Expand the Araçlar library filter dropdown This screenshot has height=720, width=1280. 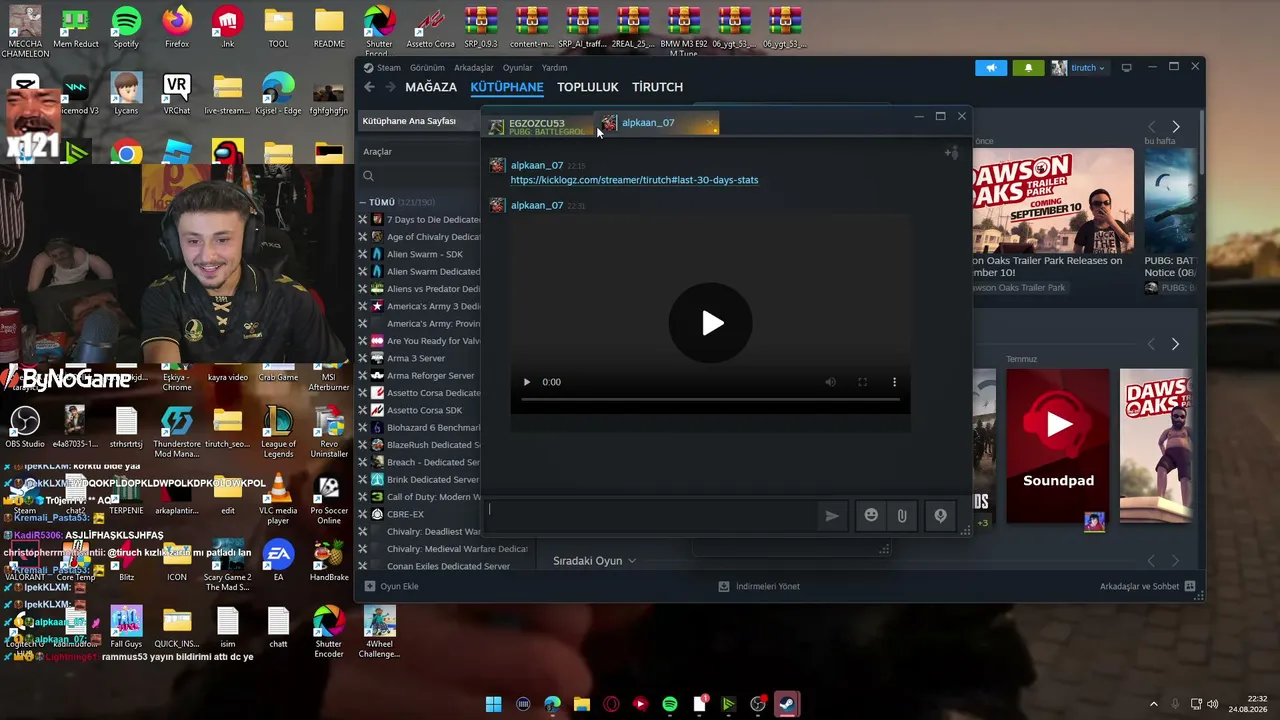click(420, 152)
